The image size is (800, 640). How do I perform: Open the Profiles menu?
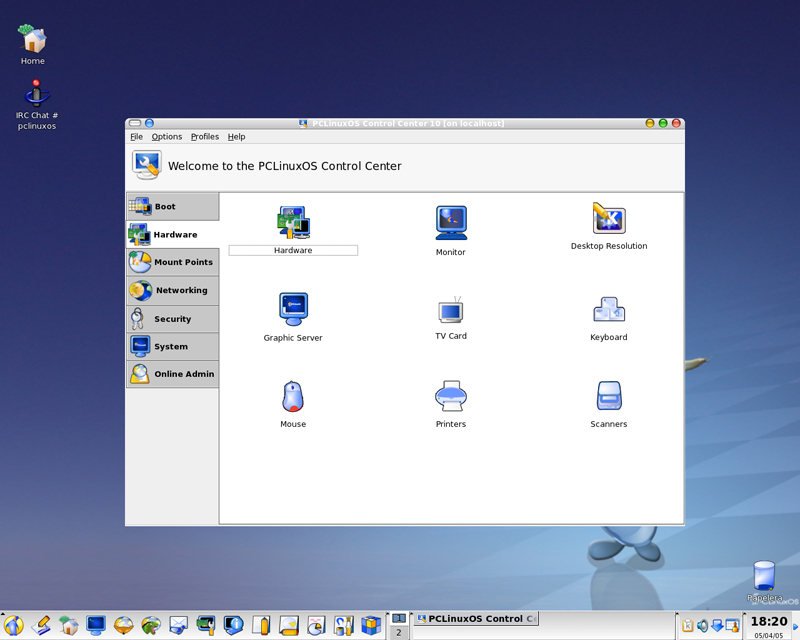pos(205,137)
